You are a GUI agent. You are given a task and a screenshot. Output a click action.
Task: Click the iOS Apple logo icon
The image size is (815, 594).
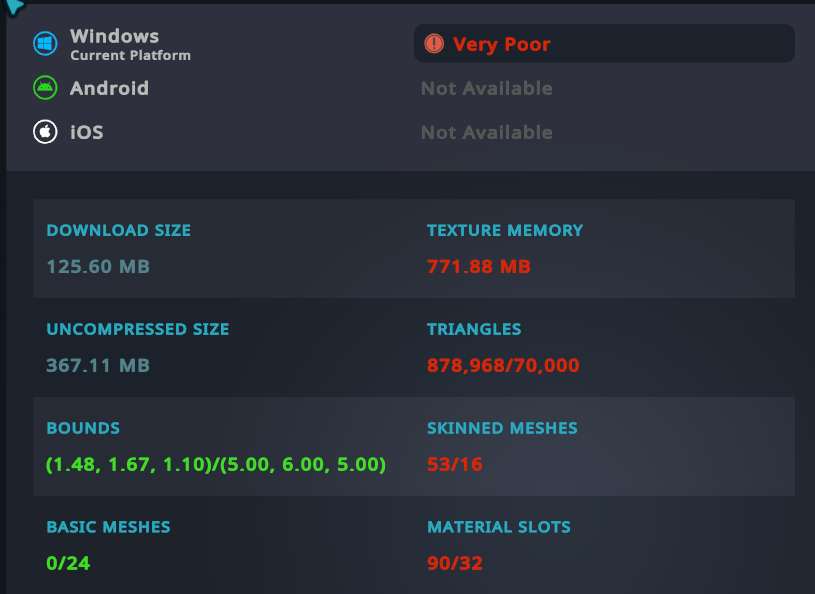(x=45, y=132)
